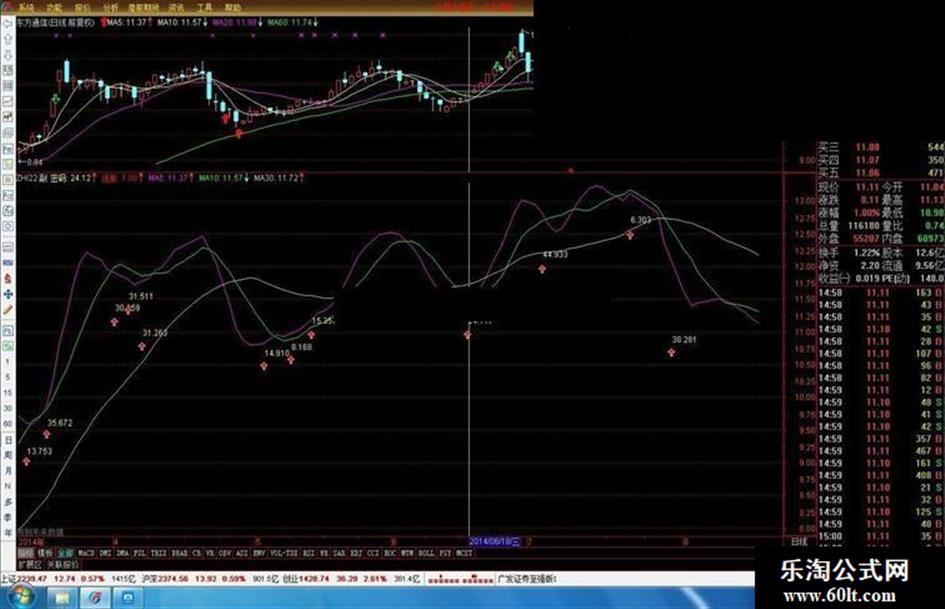
Task: Click the red signal arrow labeled 35.672
Action: [x=46, y=434]
